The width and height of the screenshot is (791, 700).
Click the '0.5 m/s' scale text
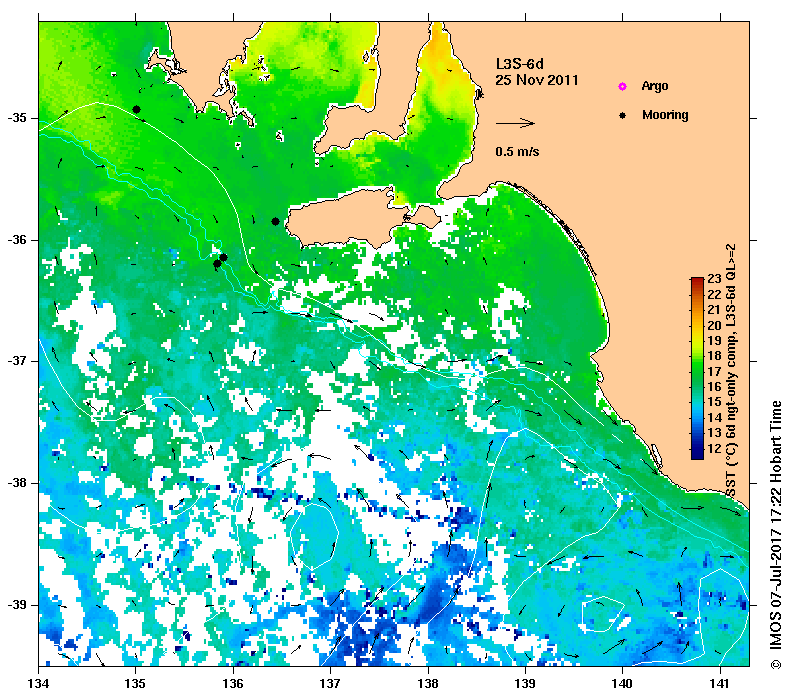pos(517,151)
